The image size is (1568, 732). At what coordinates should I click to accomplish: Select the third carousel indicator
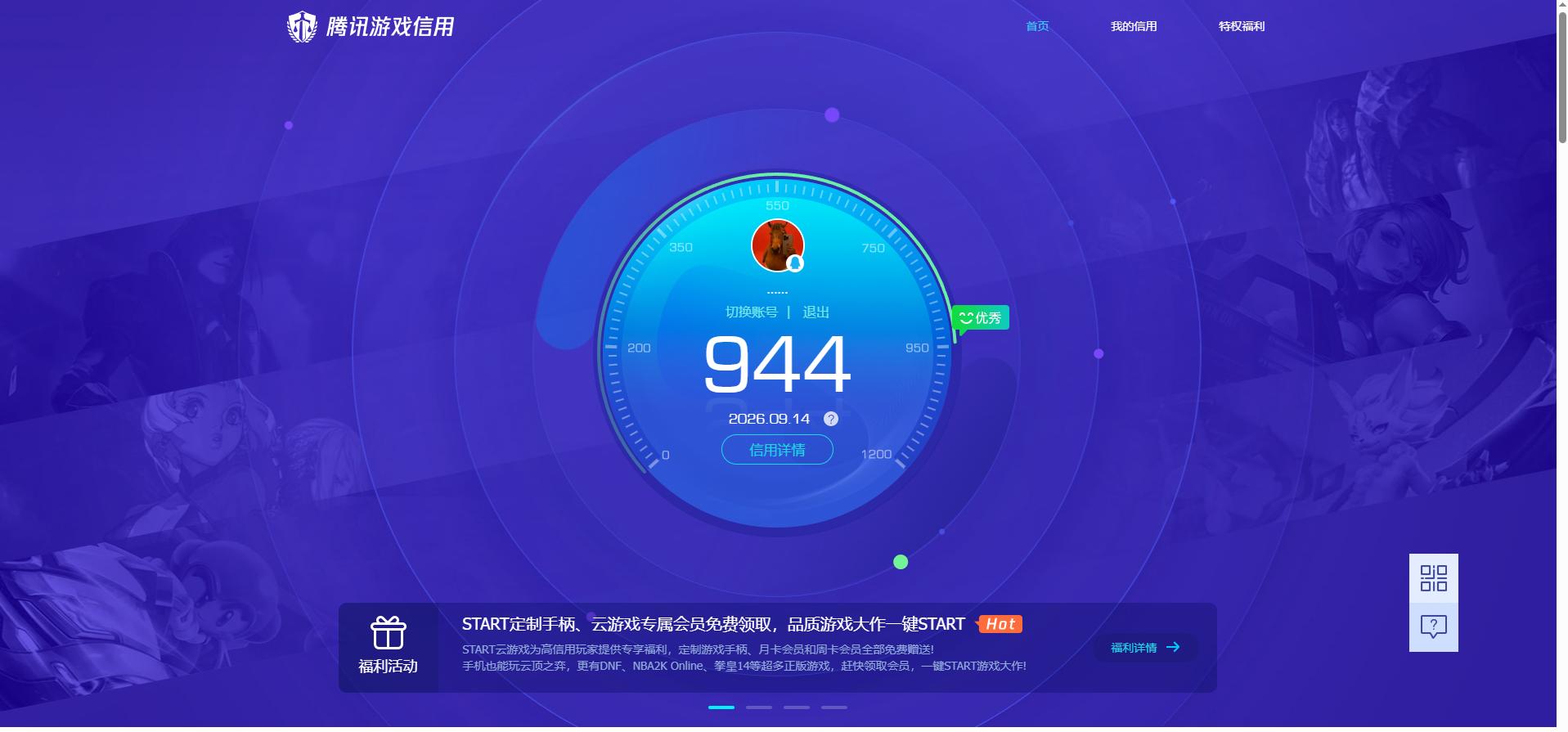(797, 707)
